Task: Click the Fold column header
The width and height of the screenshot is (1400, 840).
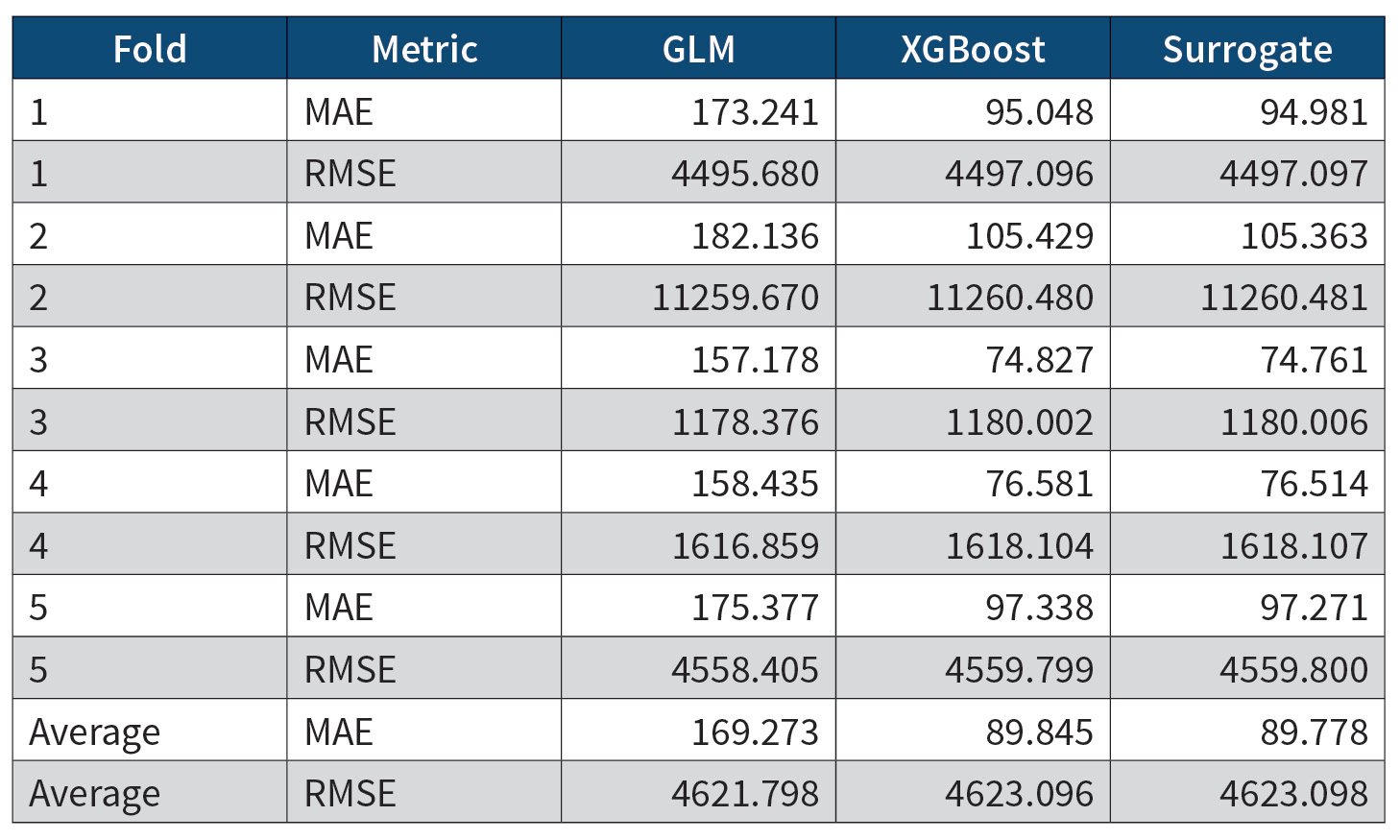Action: point(149,49)
